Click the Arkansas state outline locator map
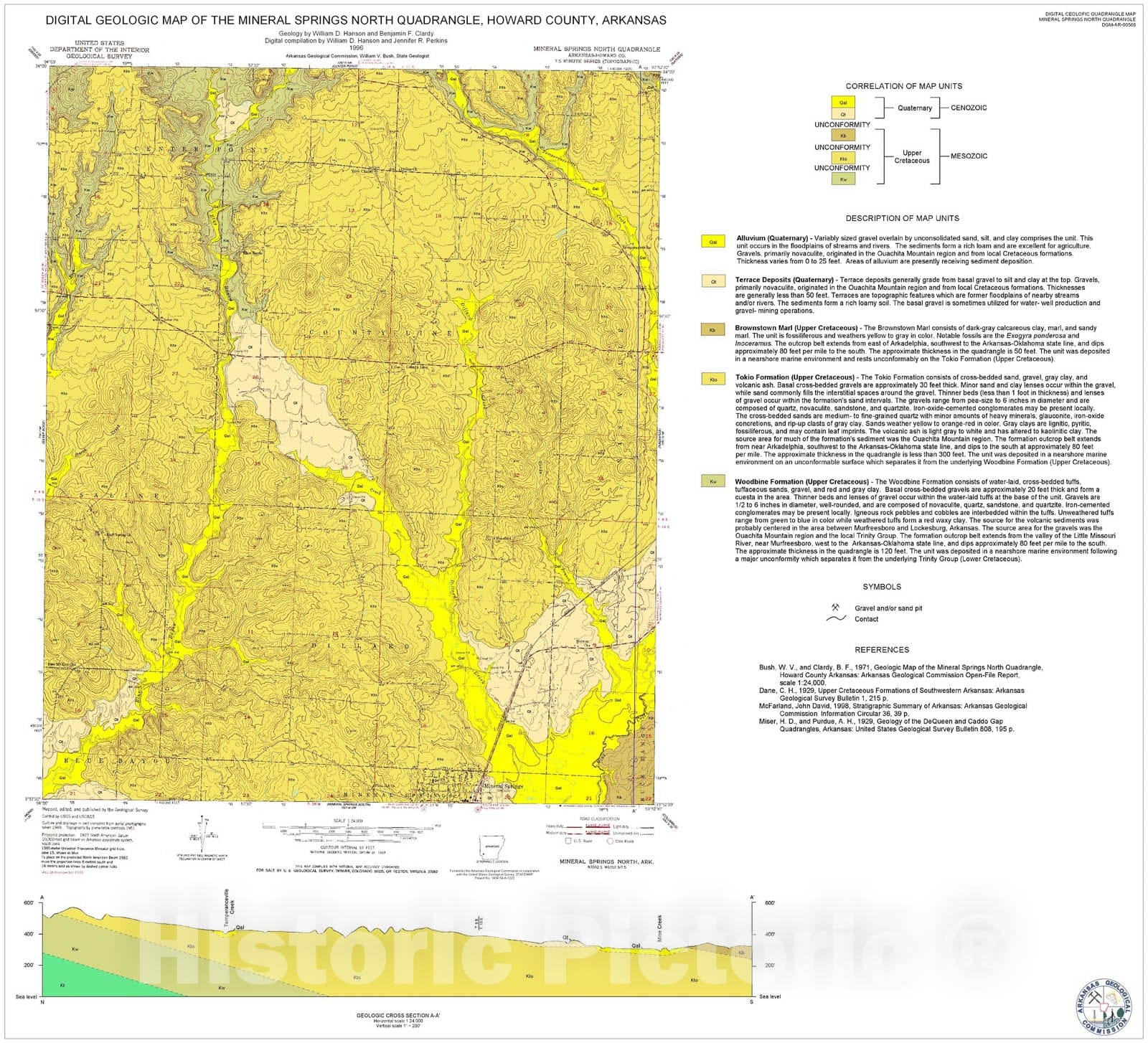 491,848
